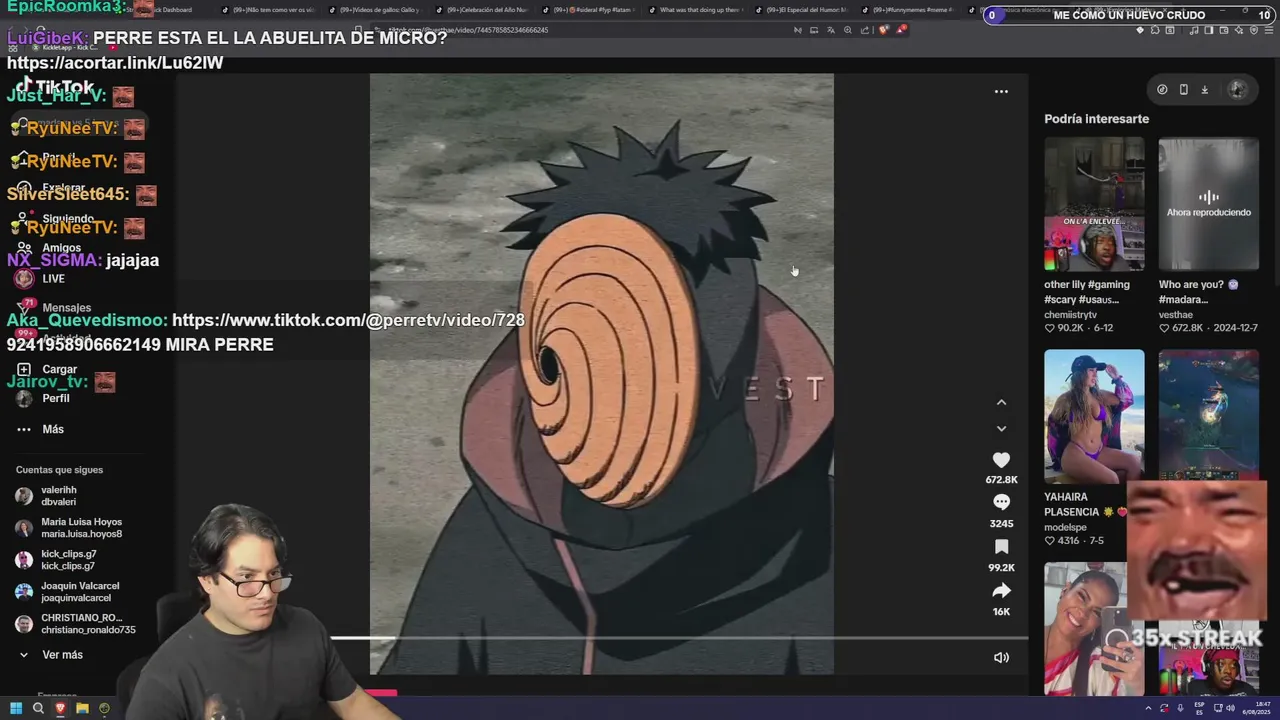Switch to the 'Videos de gallos' browser tab
The image size is (1280, 720).
coord(377,9)
